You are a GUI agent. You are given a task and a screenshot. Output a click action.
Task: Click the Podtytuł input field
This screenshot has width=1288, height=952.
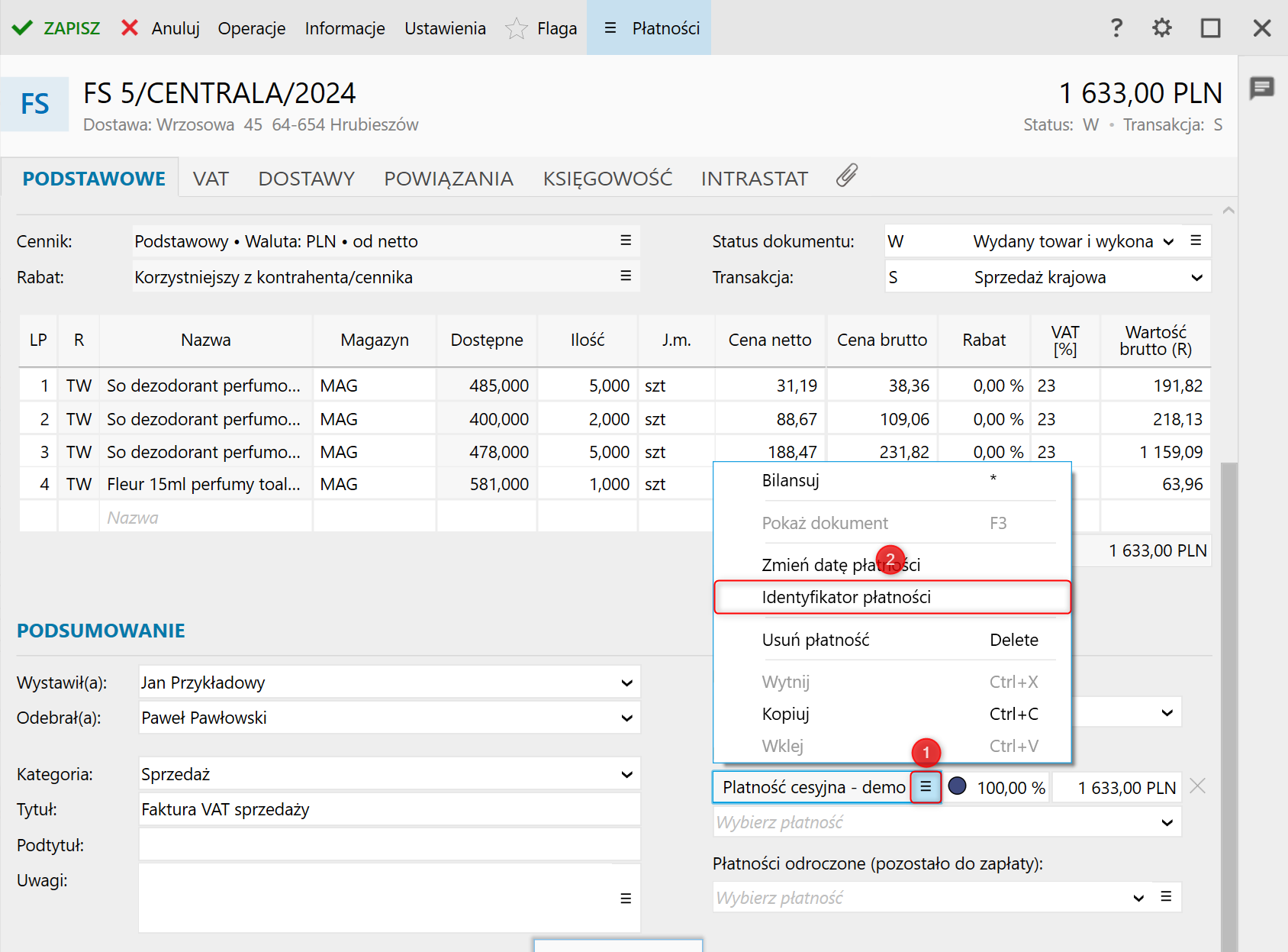[389, 845]
